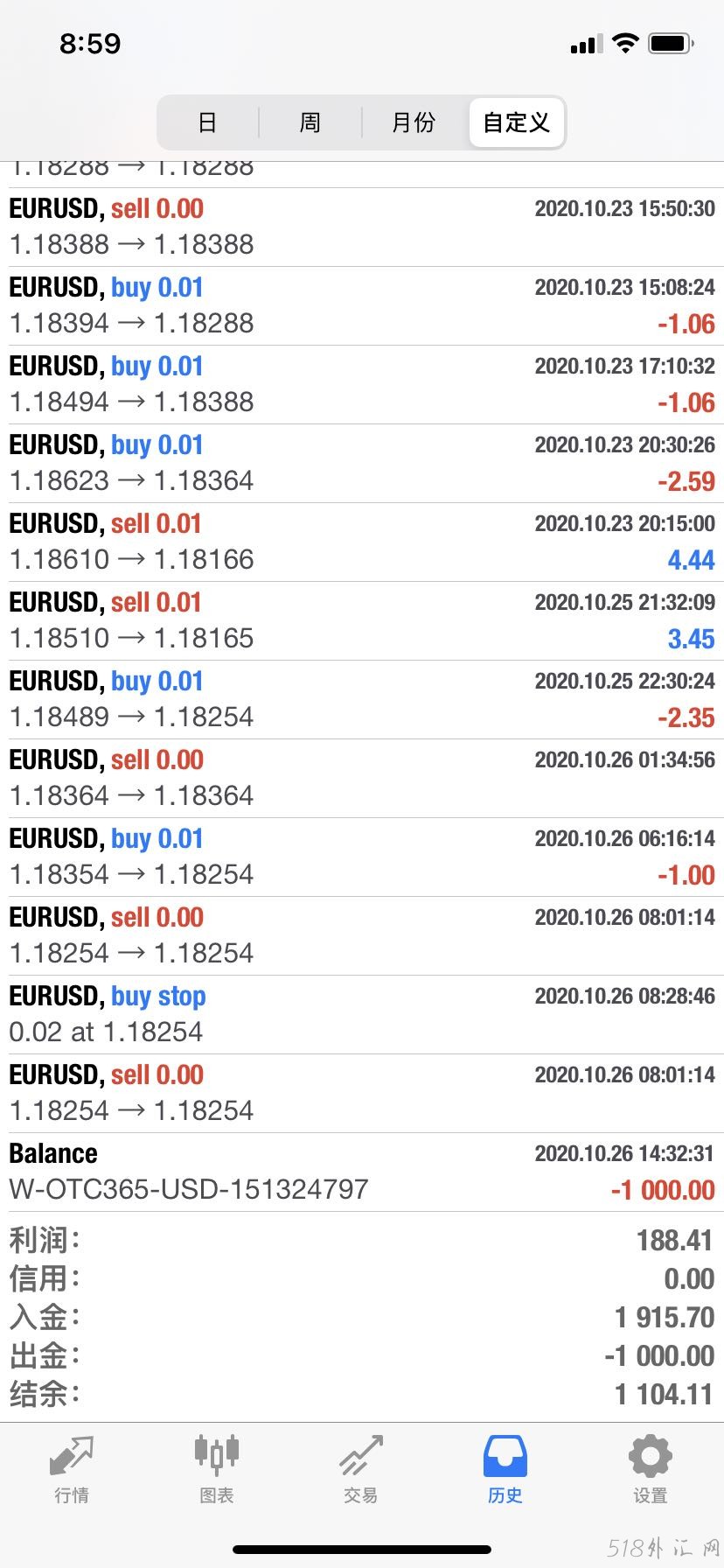Select the 月份 period segment
This screenshot has height=1568, width=724.
tap(414, 122)
